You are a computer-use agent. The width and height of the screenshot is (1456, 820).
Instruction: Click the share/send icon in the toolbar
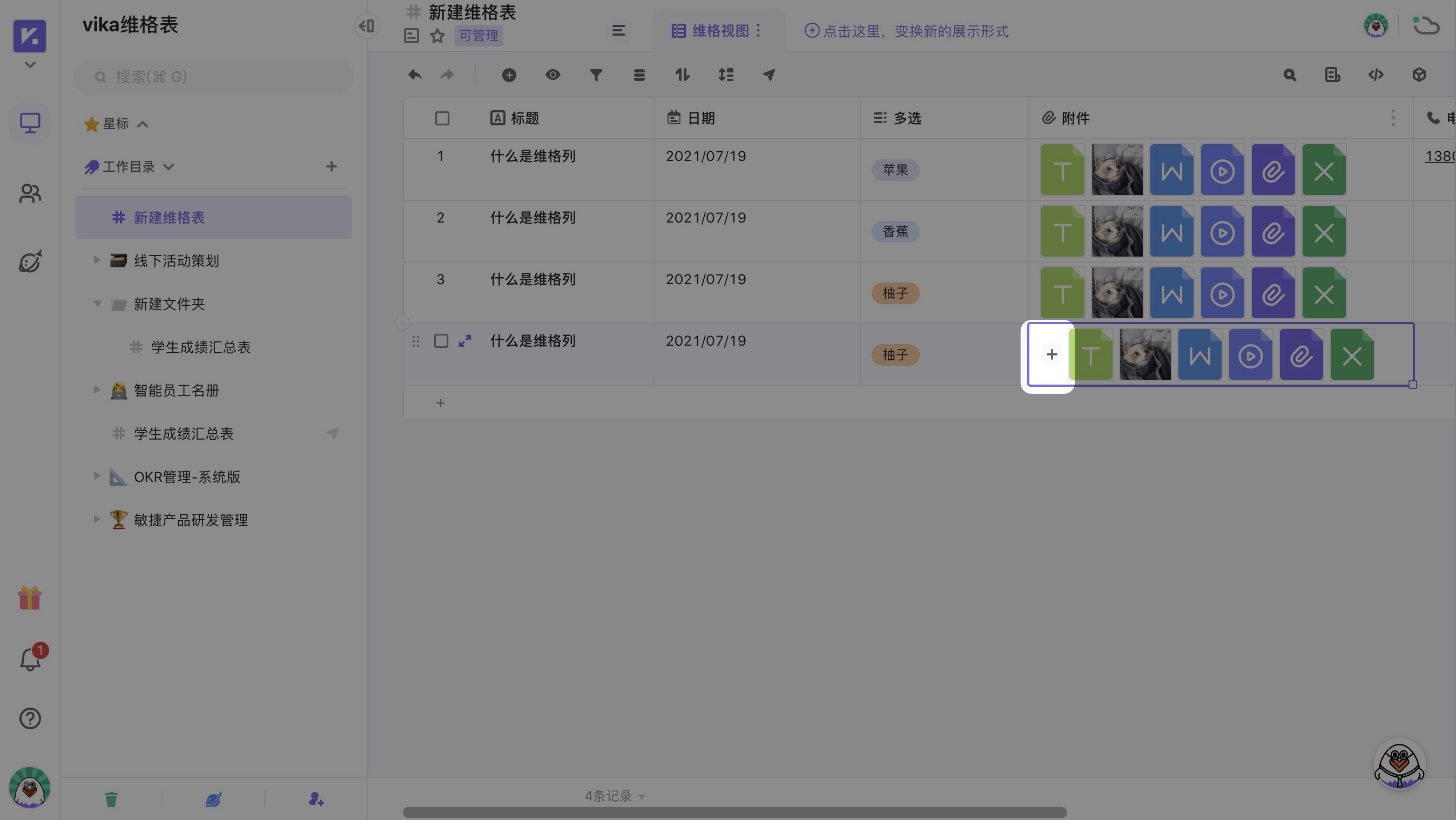pyautogui.click(x=769, y=75)
